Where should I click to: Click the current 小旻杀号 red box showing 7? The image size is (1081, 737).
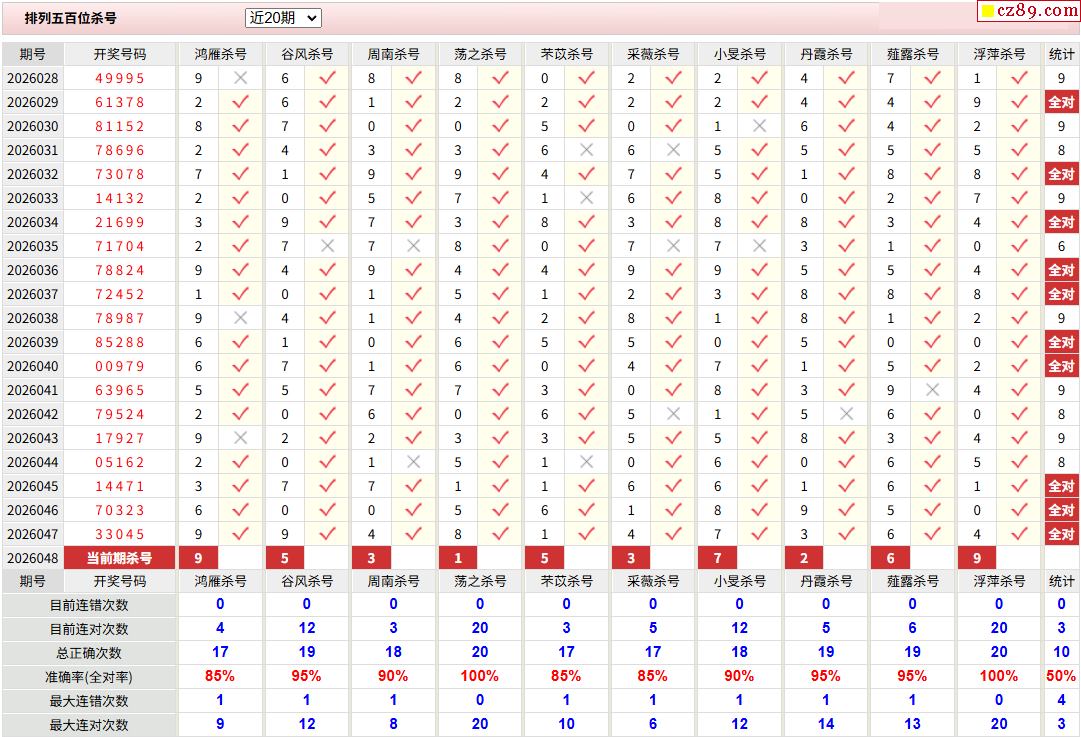[717, 558]
